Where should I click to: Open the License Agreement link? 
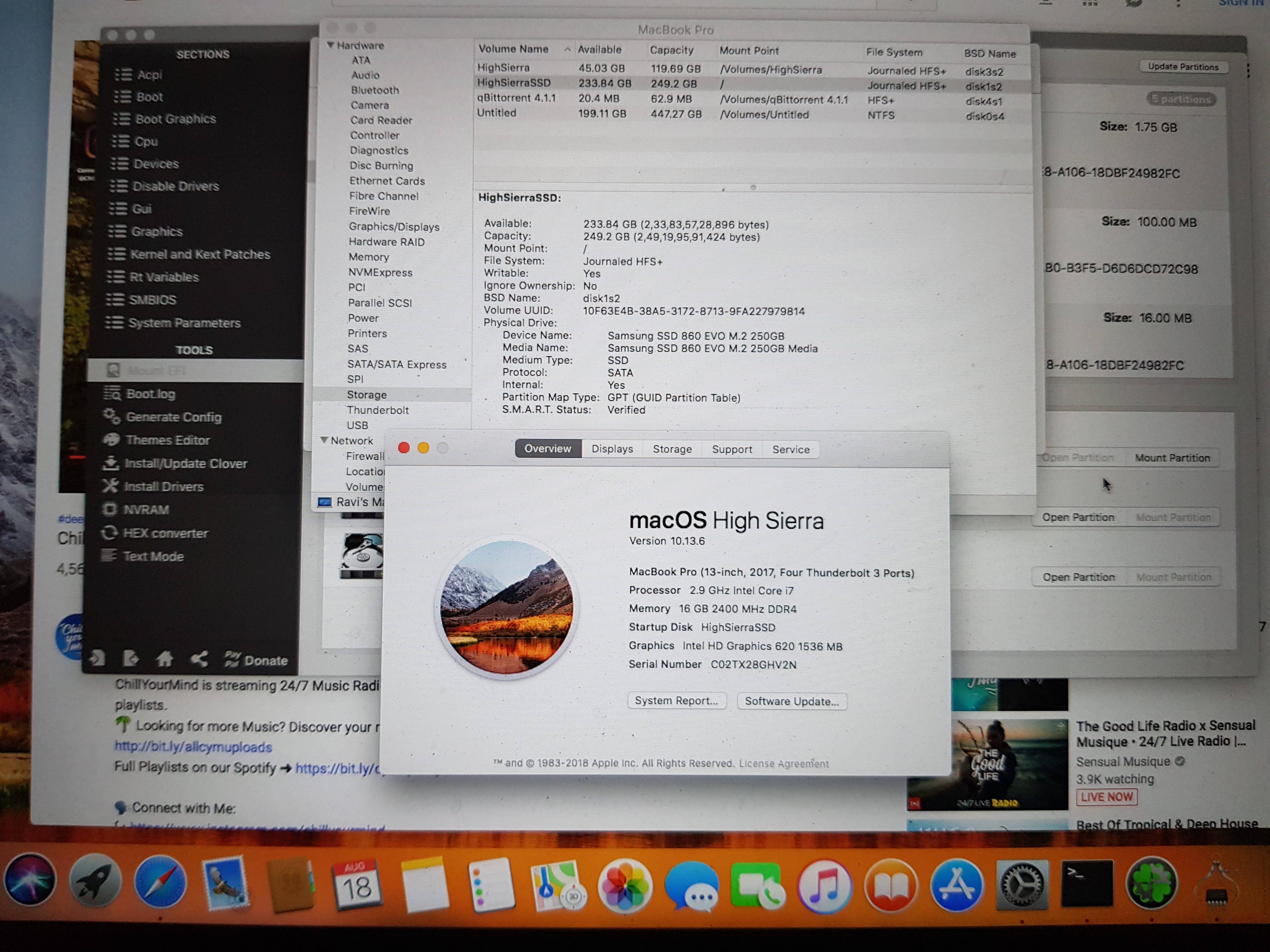[x=784, y=764]
